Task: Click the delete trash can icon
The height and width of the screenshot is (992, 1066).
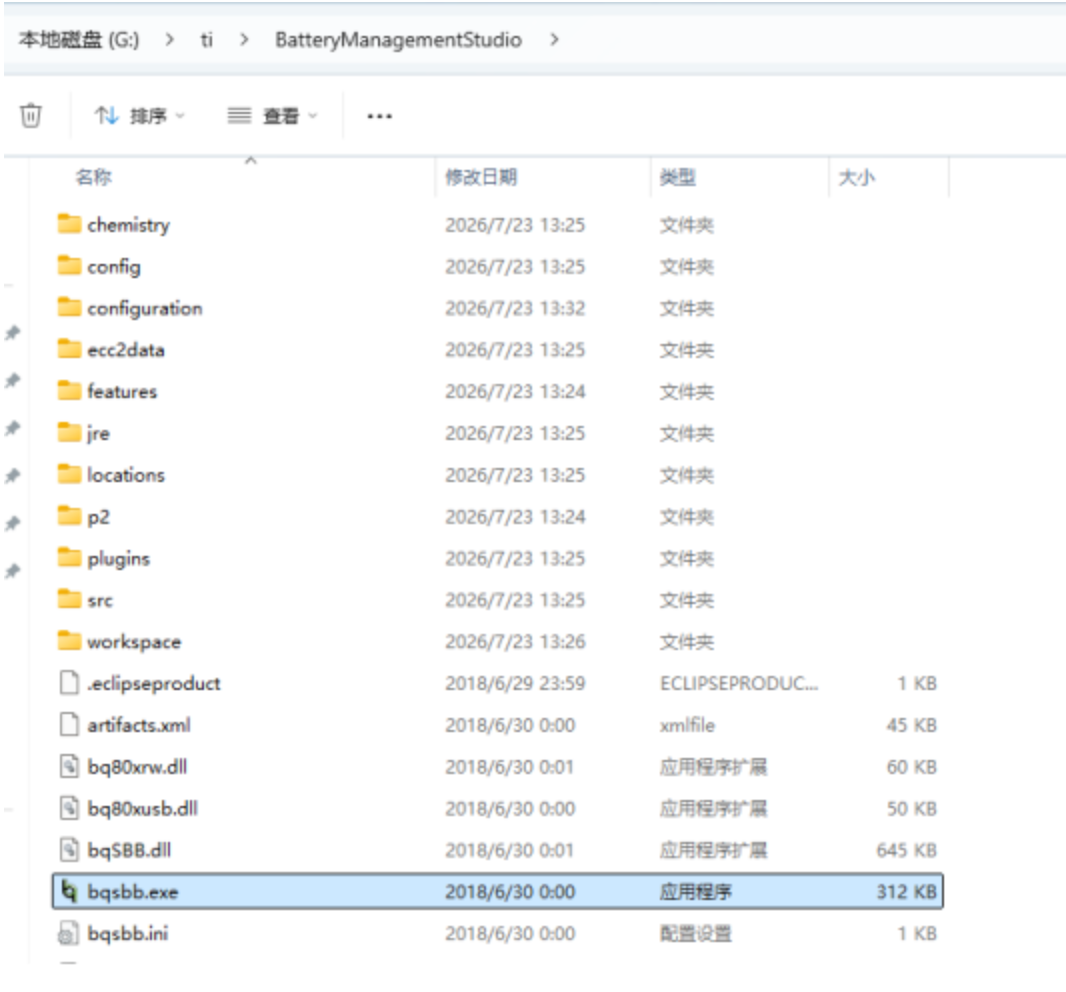Action: point(31,116)
